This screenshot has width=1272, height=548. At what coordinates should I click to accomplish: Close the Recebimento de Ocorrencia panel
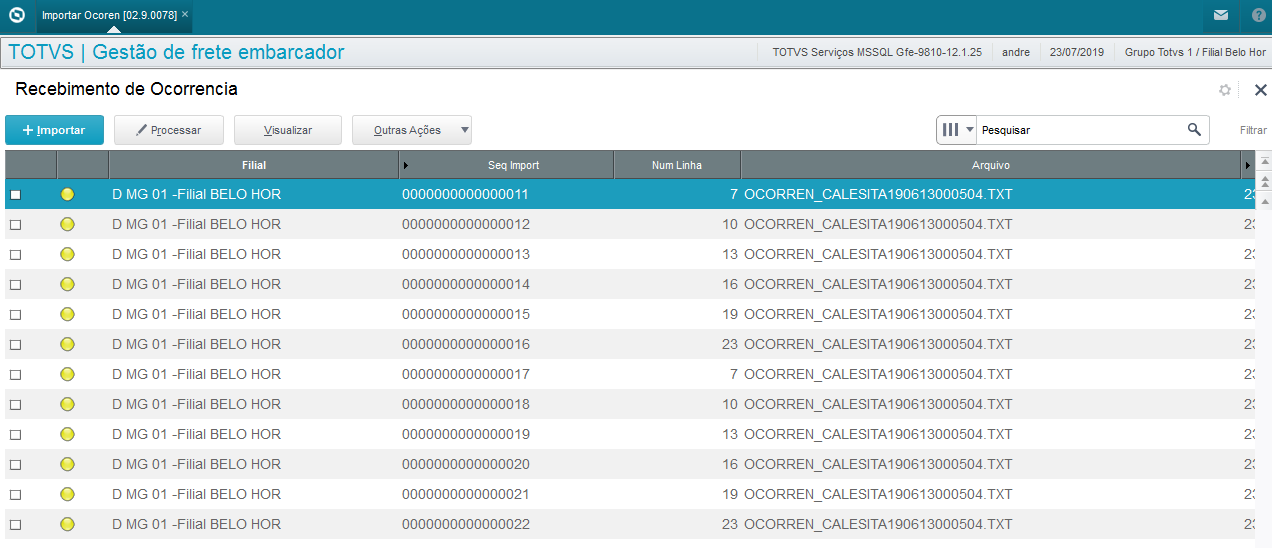point(1260,90)
